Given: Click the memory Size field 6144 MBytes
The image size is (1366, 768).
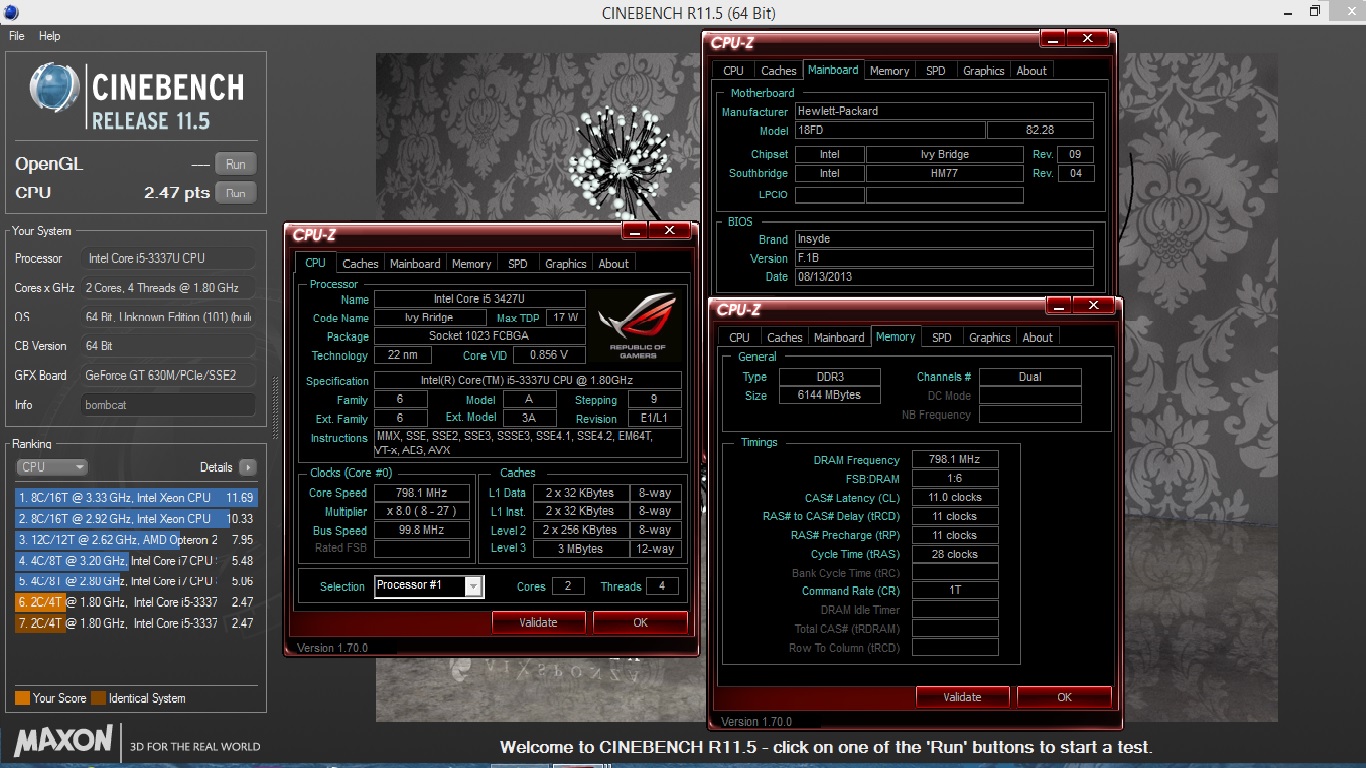Looking at the screenshot, I should tap(831, 395).
